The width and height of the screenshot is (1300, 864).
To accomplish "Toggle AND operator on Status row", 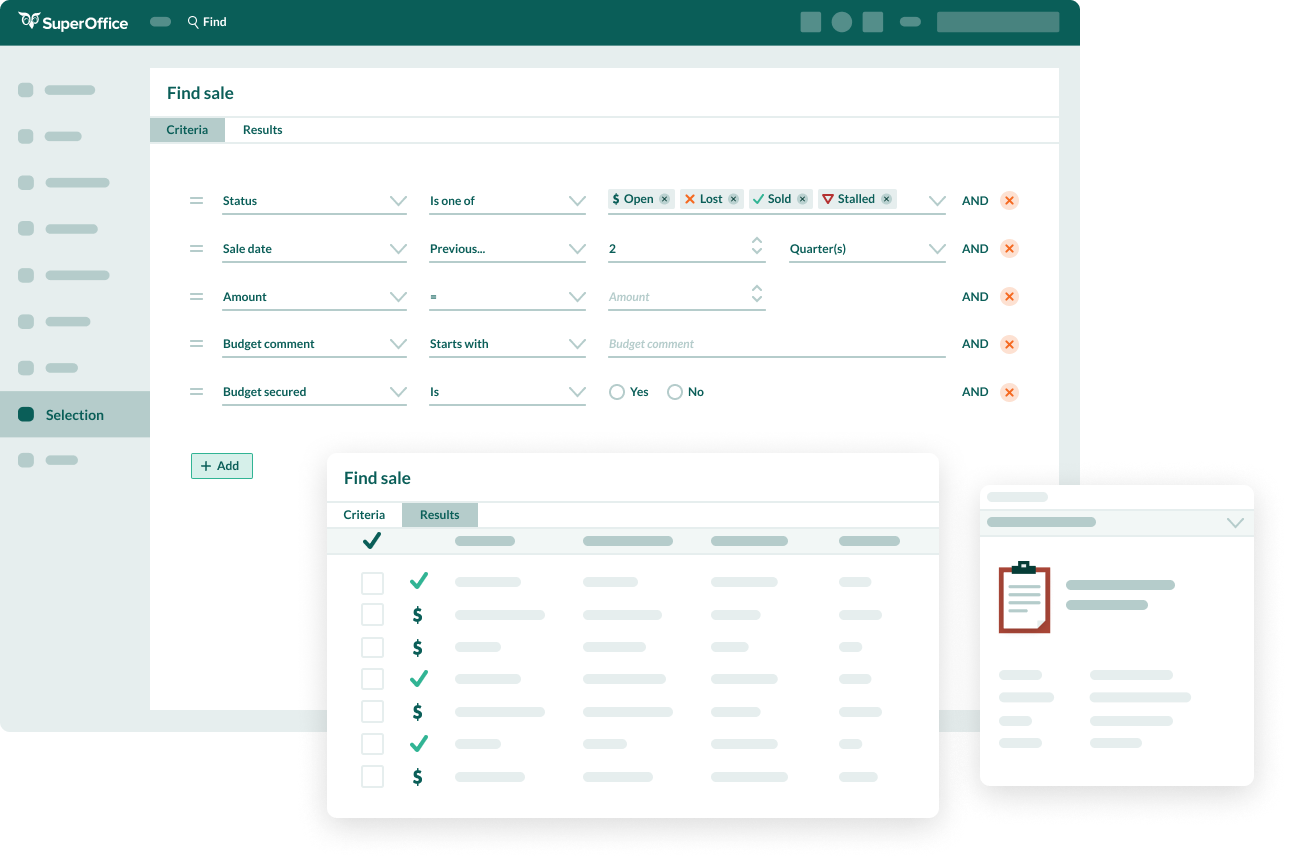I will pyautogui.click(x=975, y=201).
